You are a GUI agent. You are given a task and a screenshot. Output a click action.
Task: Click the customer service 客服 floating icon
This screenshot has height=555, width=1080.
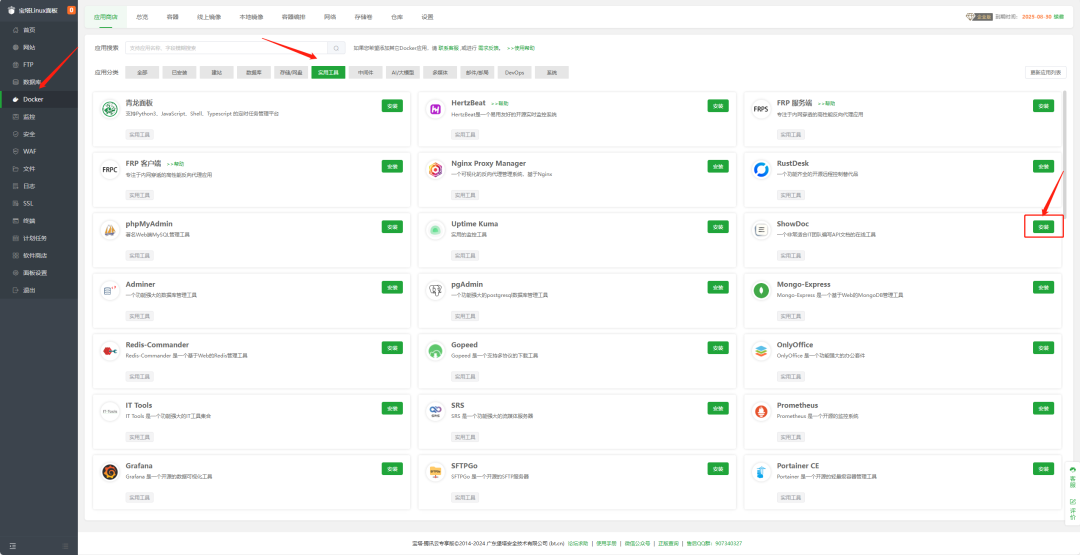click(1072, 477)
